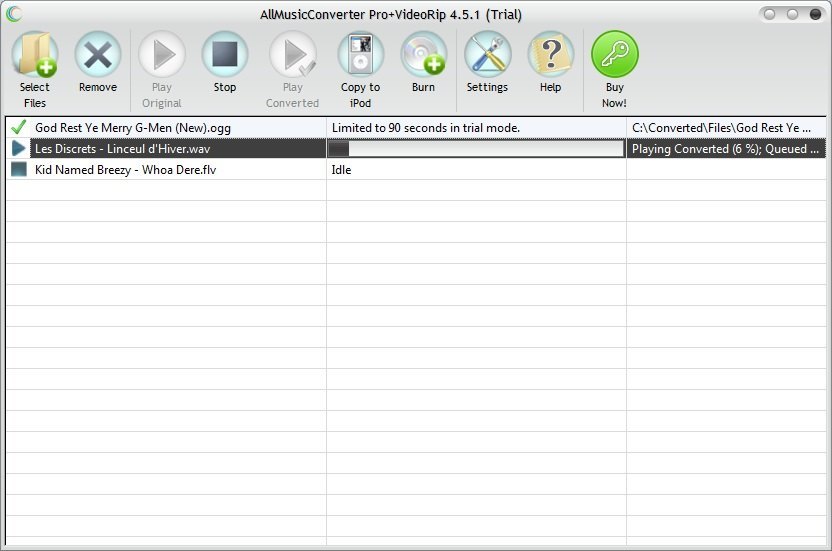Click the green checkmark beside God Rest Ye Merry
This screenshot has width=832, height=551.
19,127
